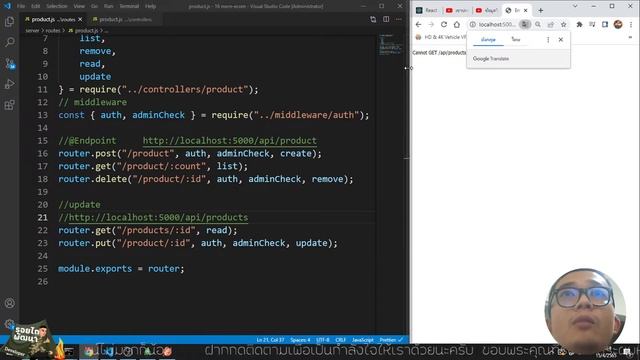640x360 pixels.
Task: Split the editor to the right
Action: coord(386,19)
